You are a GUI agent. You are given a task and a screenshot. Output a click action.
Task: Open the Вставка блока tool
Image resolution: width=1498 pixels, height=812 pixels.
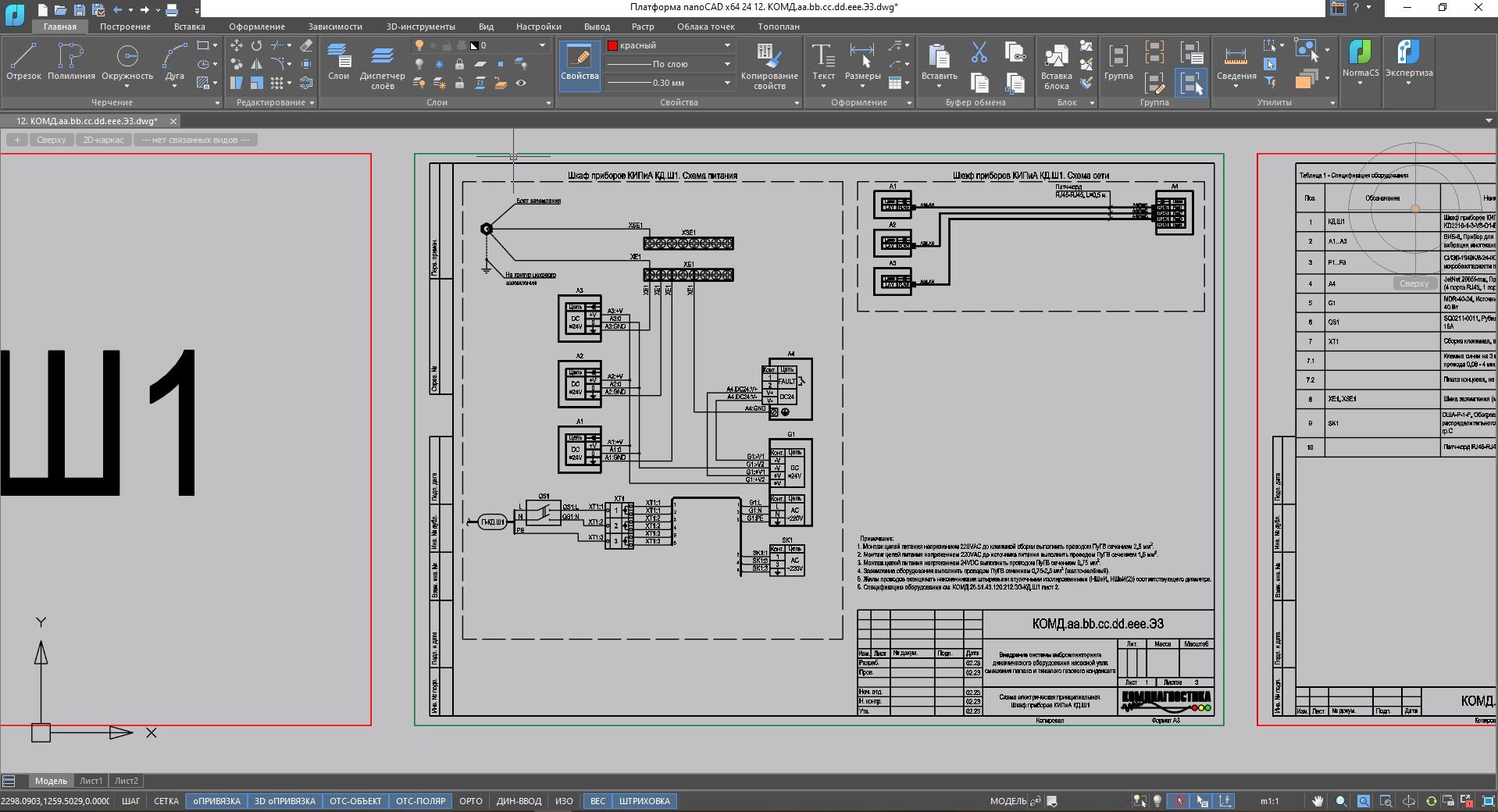[1056, 66]
